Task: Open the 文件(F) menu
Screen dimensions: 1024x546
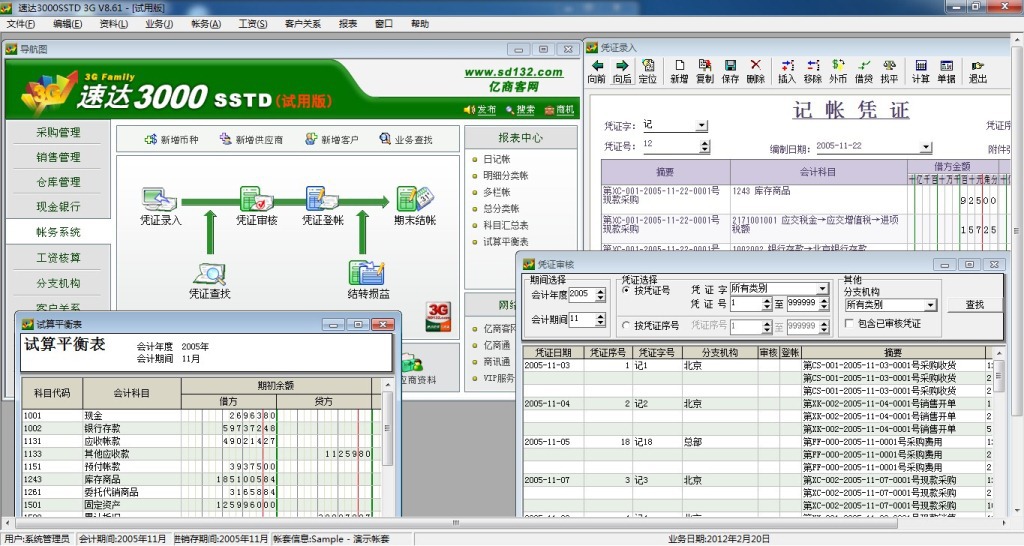Action: [x=21, y=24]
